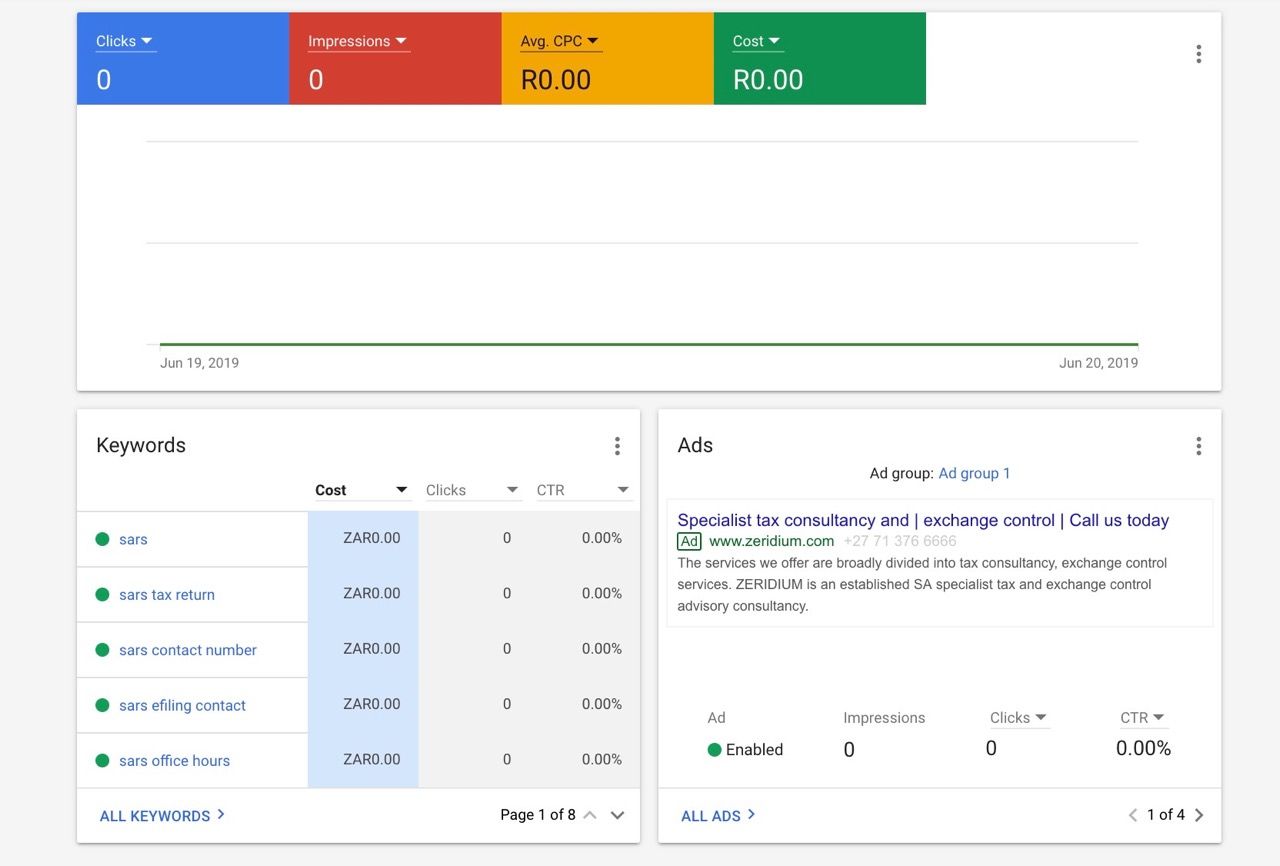Viewport: 1280px width, 866px height.
Task: Open the overview chart three-dot menu
Action: [x=1198, y=54]
